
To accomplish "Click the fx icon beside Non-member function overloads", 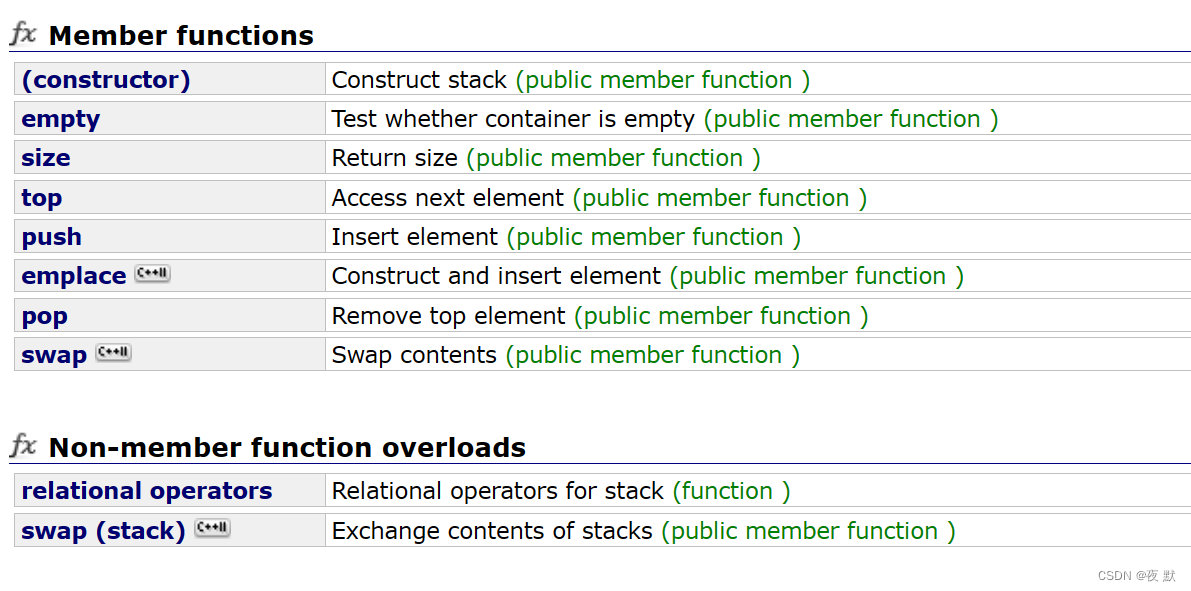I will coord(23,446).
